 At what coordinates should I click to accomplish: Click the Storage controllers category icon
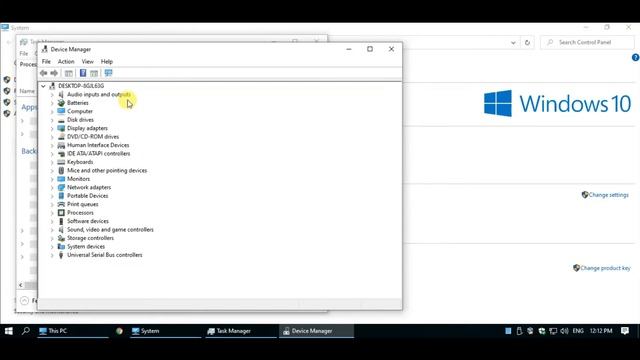(x=61, y=238)
